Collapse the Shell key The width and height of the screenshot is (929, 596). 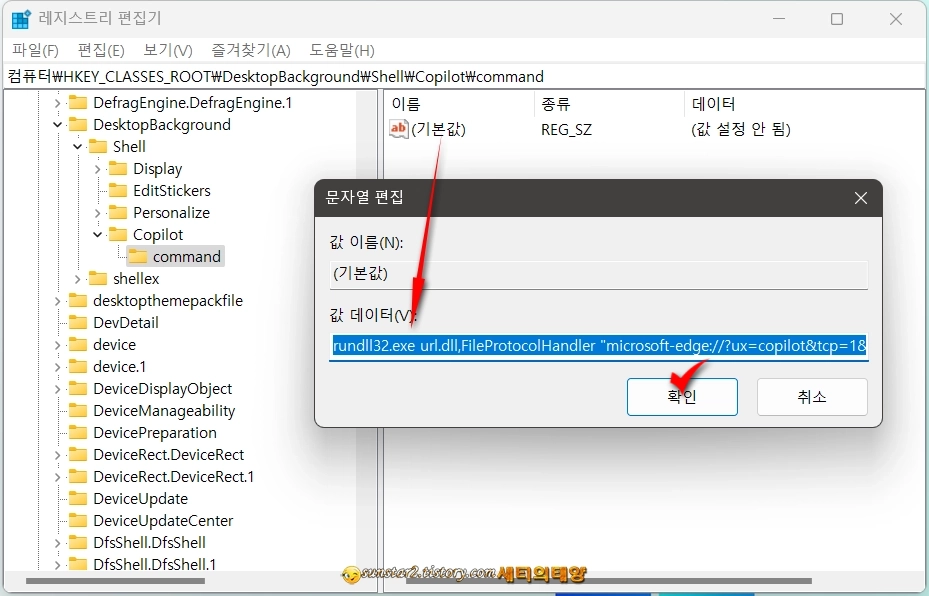78,147
